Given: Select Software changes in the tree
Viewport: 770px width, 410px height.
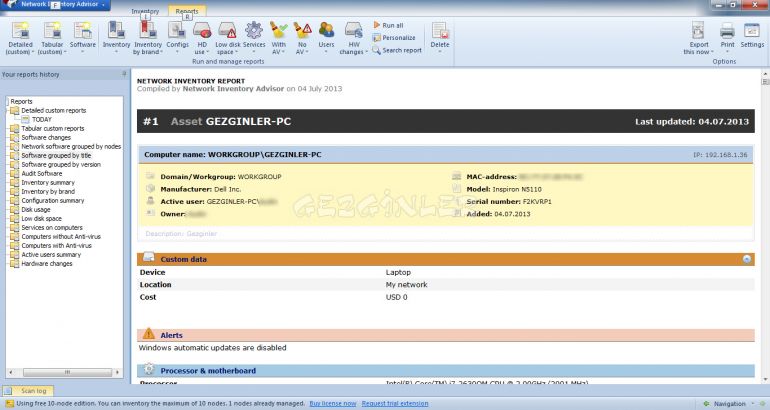Looking at the screenshot, I should (x=46, y=137).
